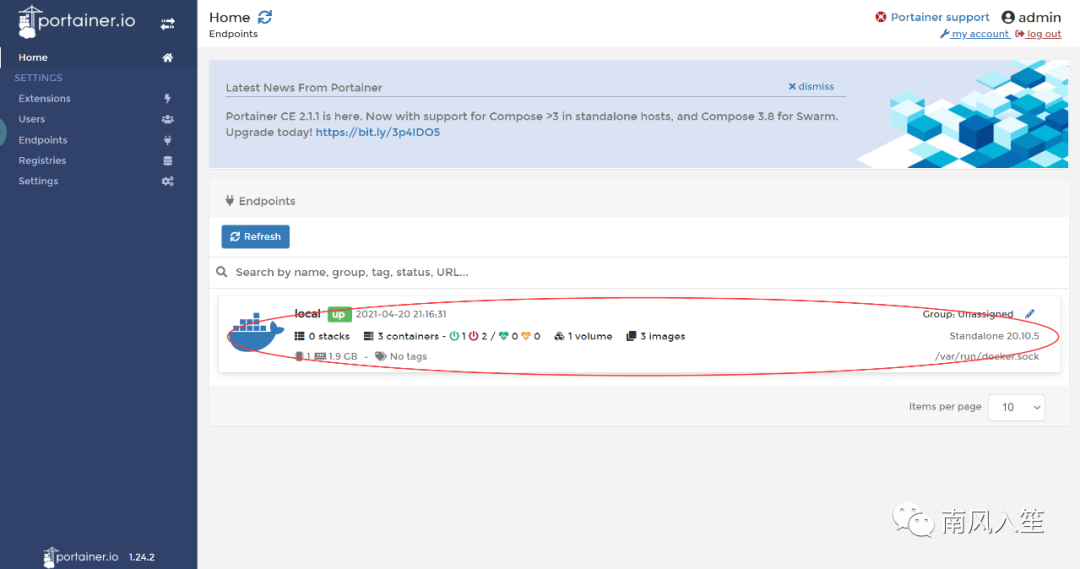Click the Extensions lightning bolt icon

tap(167, 99)
